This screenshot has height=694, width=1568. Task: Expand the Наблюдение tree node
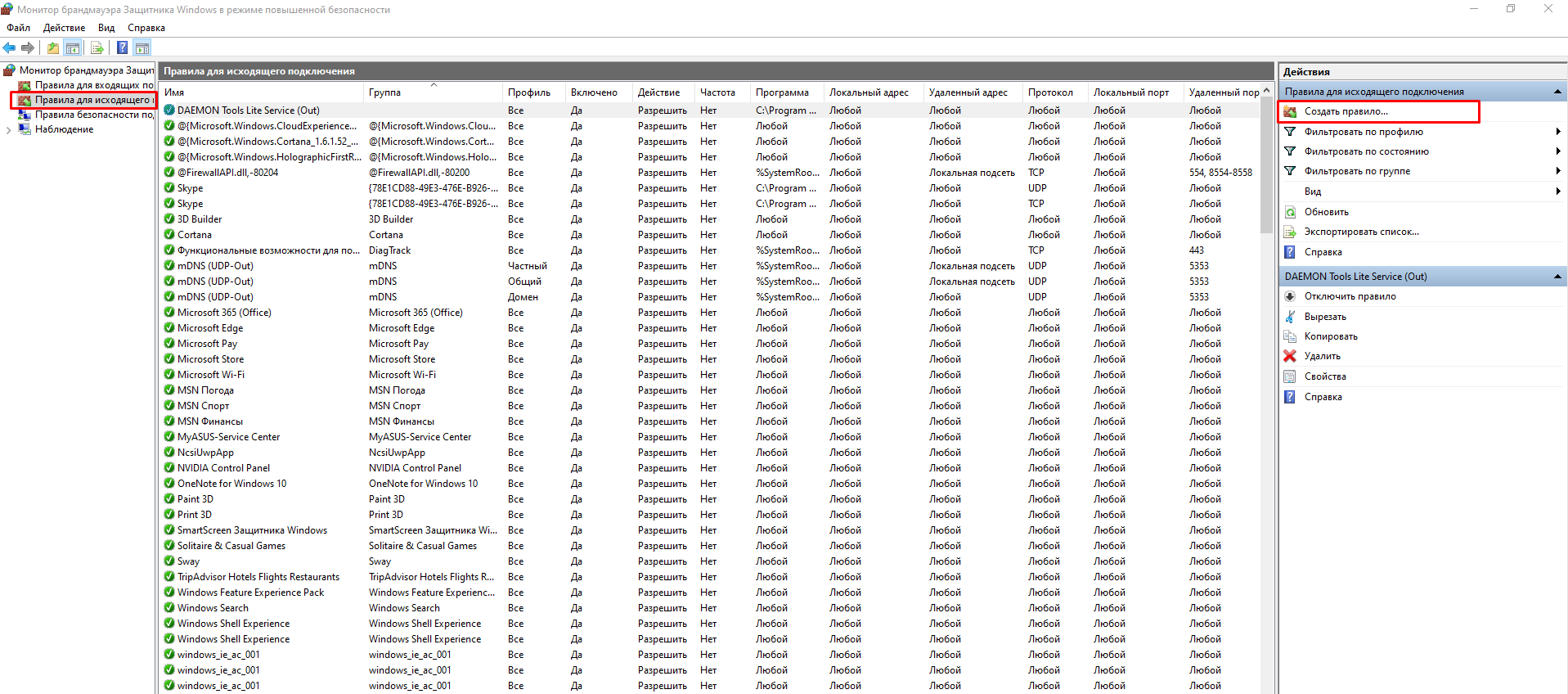tap(8, 129)
